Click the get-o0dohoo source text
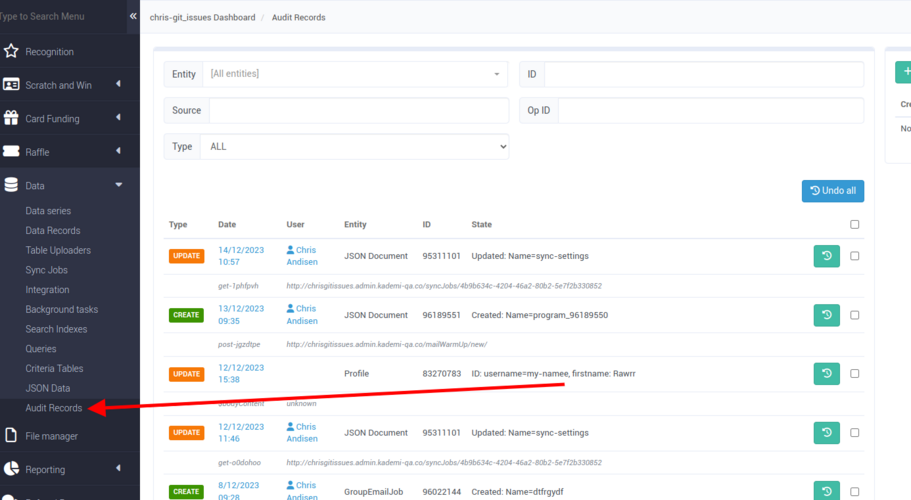 [x=239, y=463]
